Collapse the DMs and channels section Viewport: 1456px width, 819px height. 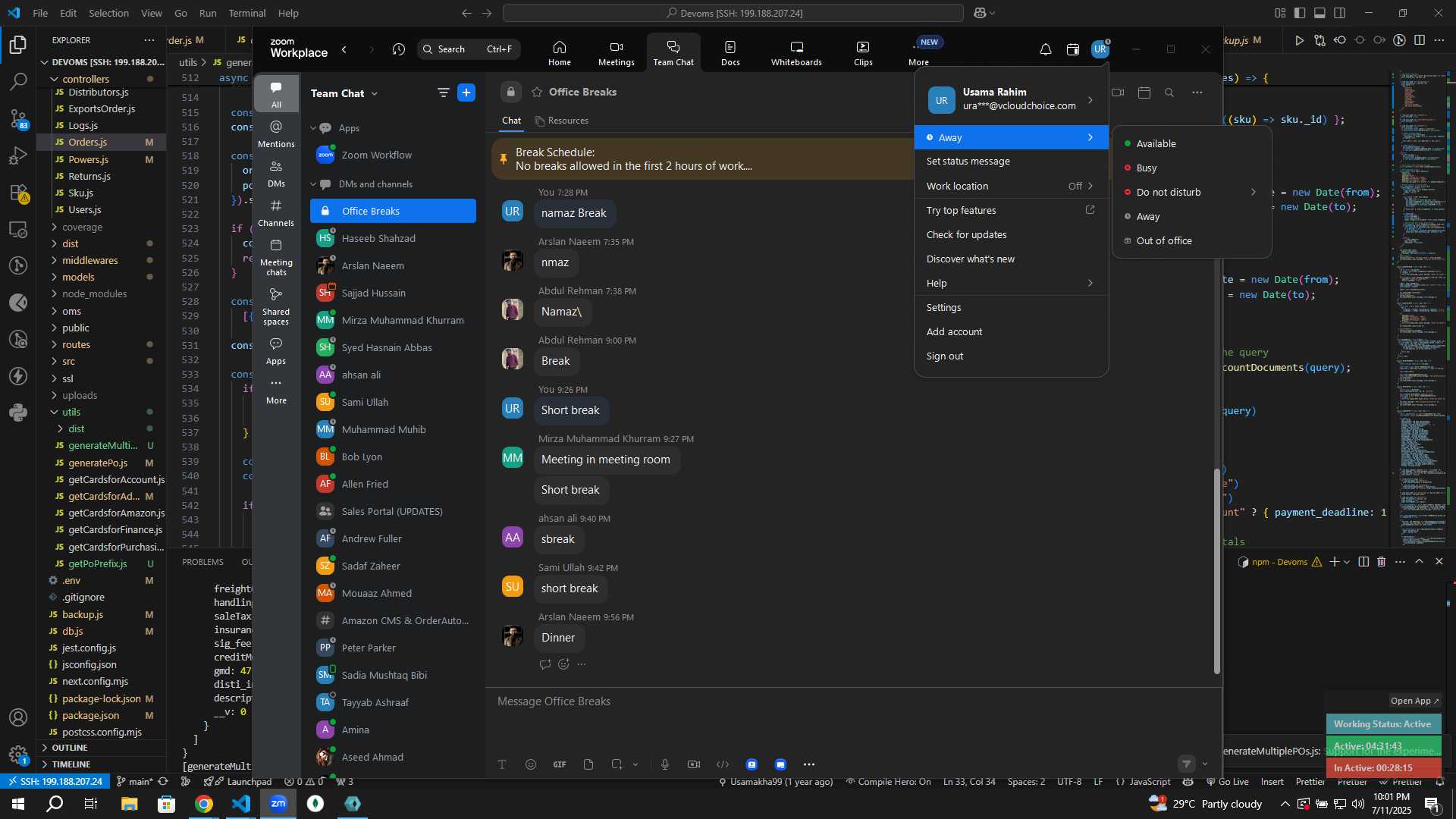(313, 184)
